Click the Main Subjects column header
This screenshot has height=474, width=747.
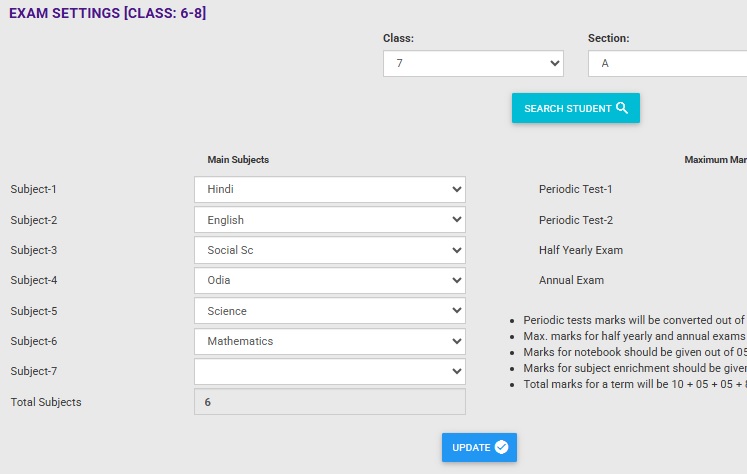(x=238, y=160)
